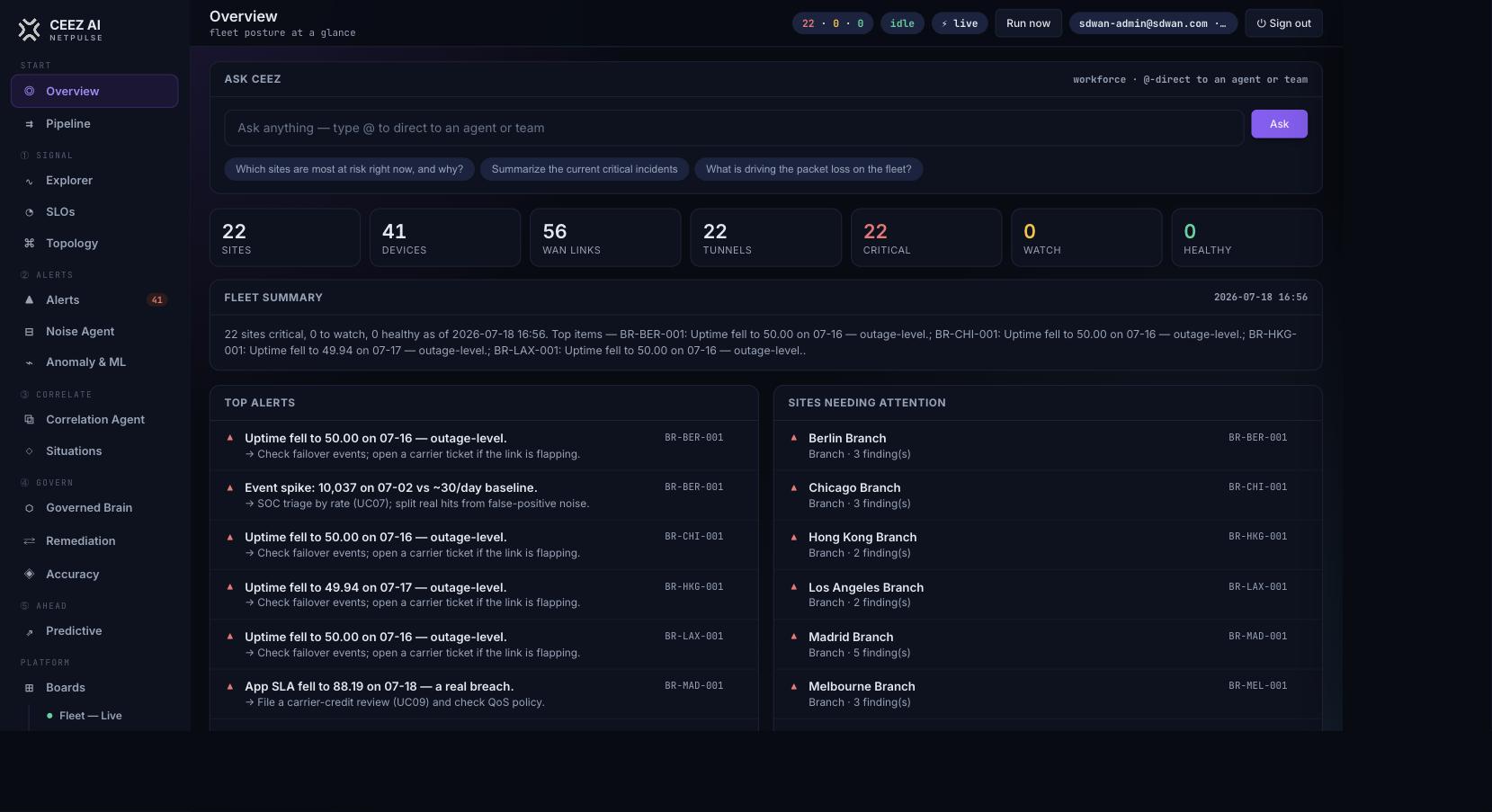1492x812 pixels.
Task: Click the Noise Agent sidebar icon
Action: 29,332
